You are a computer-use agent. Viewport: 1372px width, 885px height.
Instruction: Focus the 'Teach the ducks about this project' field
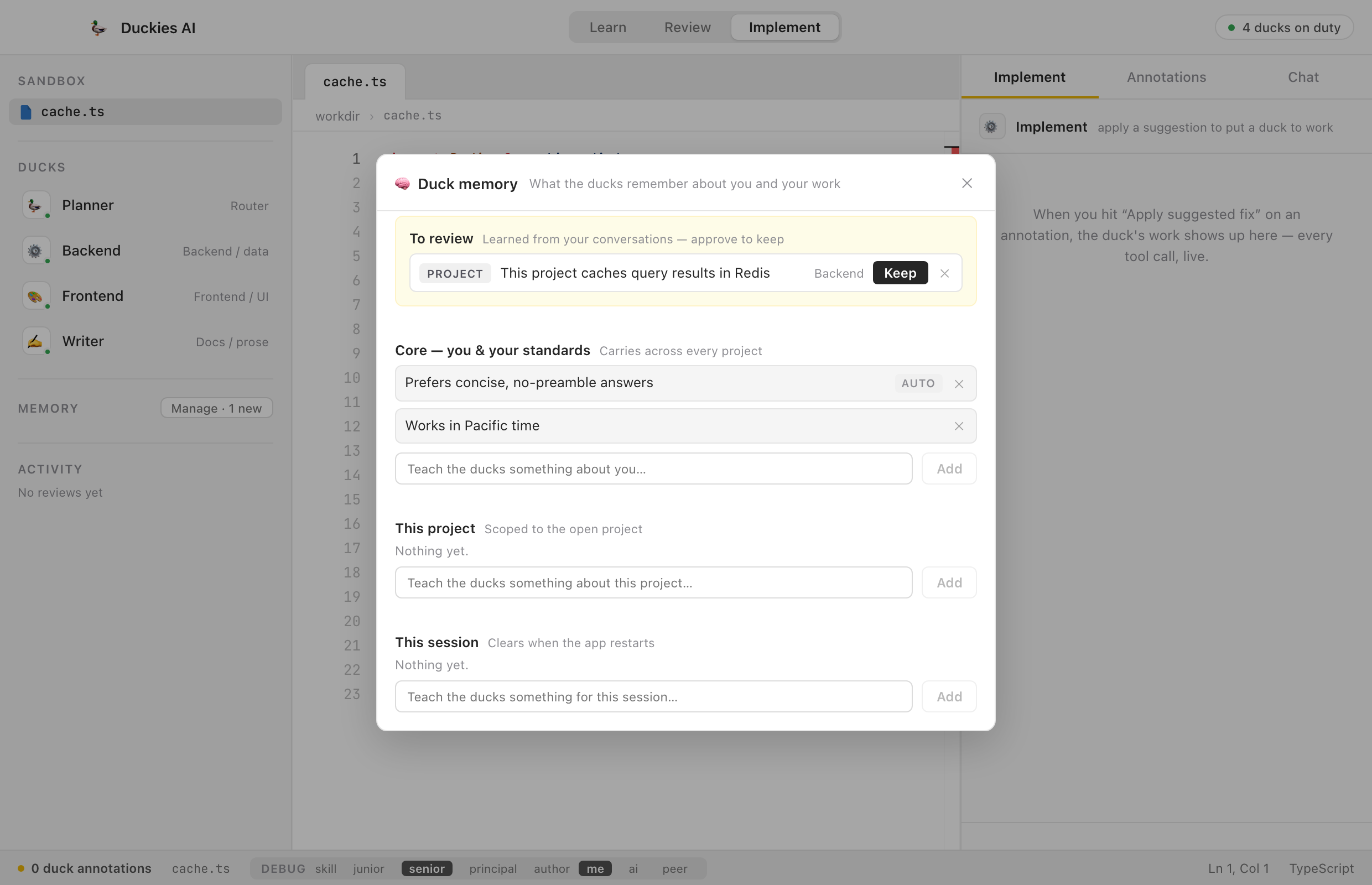[x=653, y=583]
